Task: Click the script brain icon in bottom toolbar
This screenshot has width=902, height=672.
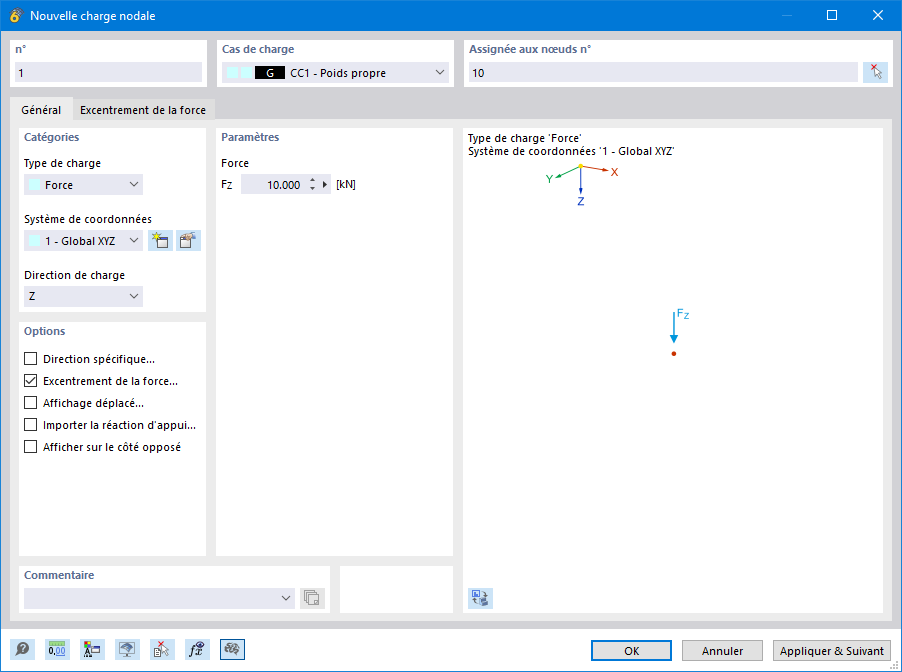Action: point(232,650)
